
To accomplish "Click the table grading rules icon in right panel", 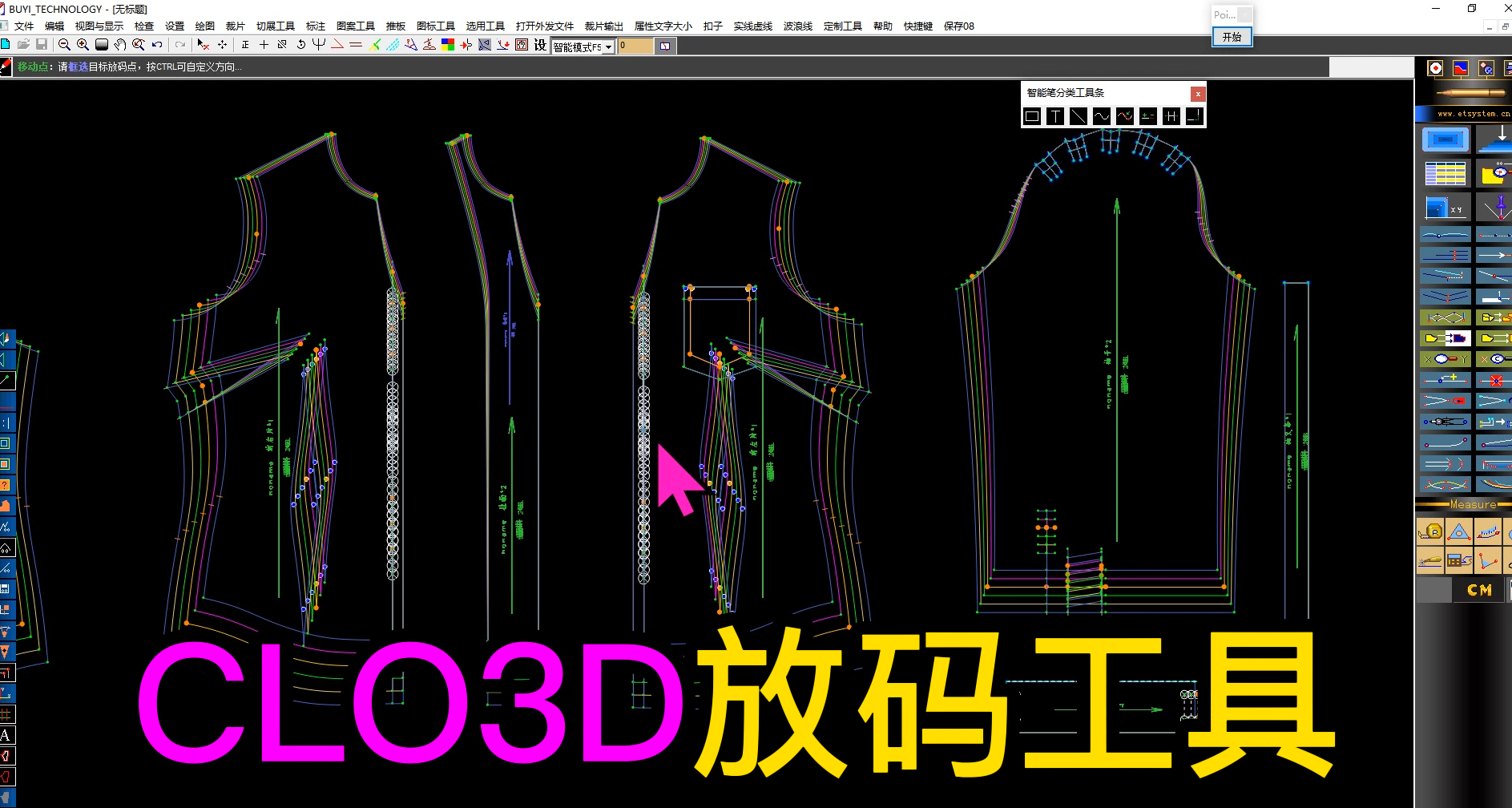I will click(1445, 173).
